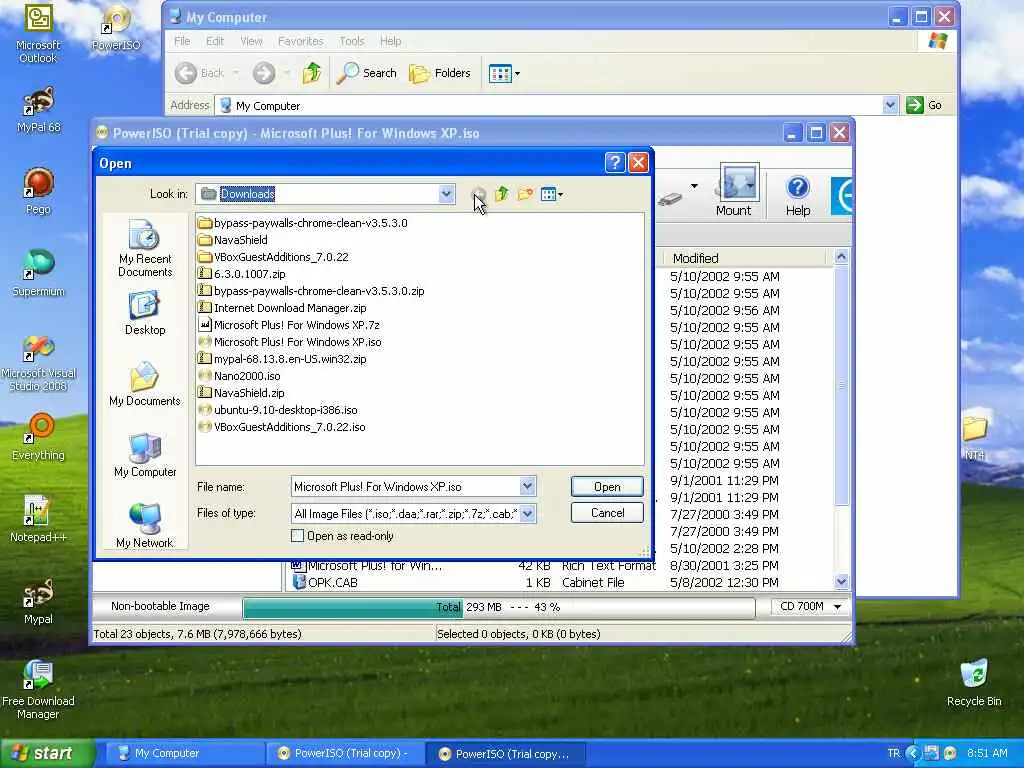Open MyPal 68 desktop shortcut
1024x768 pixels.
tap(38, 110)
